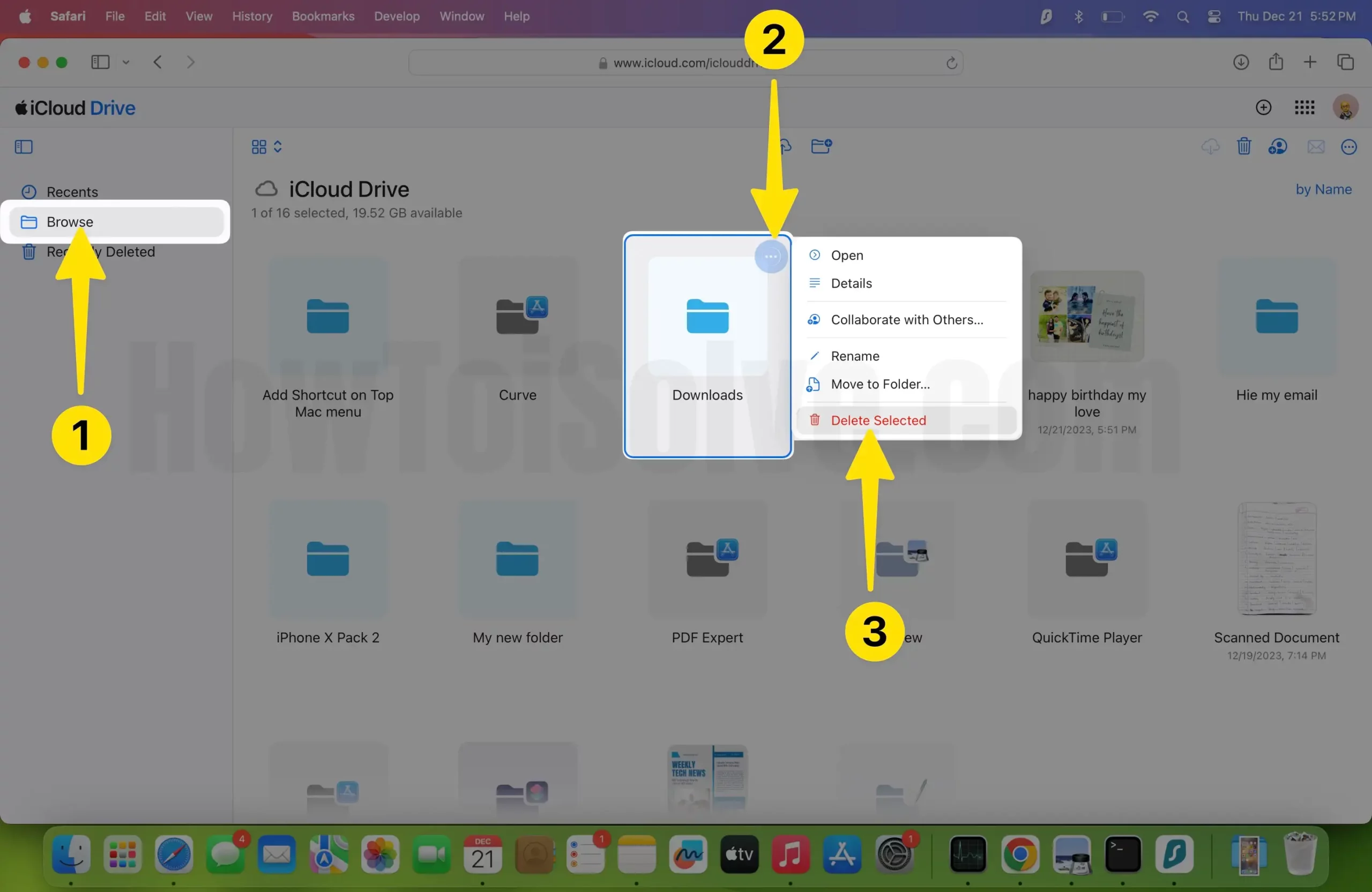Viewport: 1372px width, 892px height.
Task: Create a new folder with the toolbar icon
Action: tap(821, 146)
